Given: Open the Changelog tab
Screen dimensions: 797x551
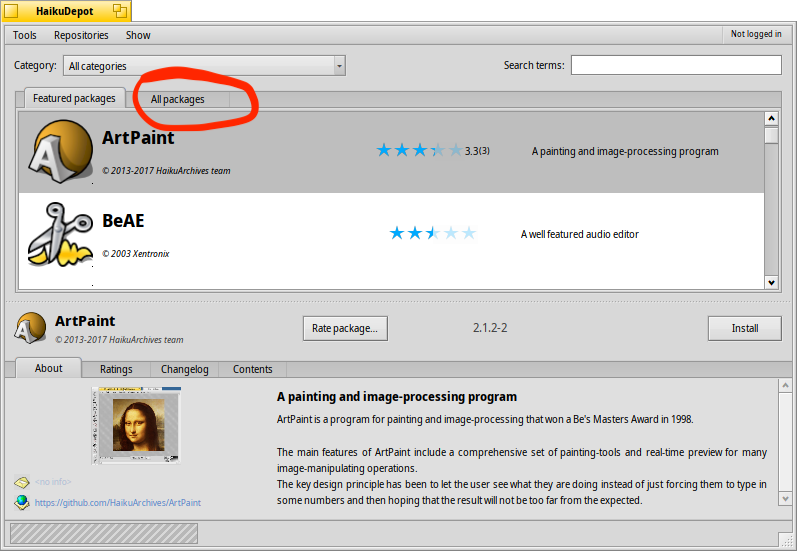Looking at the screenshot, I should coord(185,369).
